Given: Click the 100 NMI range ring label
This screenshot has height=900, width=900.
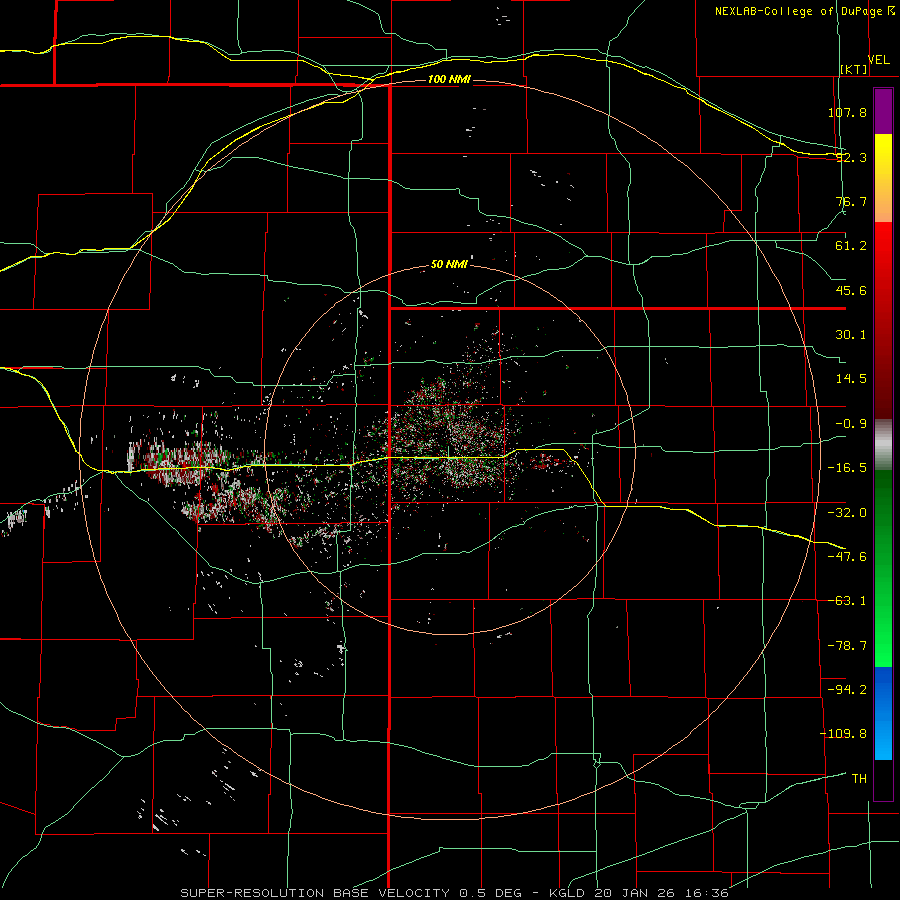Looking at the screenshot, I should (x=449, y=79).
